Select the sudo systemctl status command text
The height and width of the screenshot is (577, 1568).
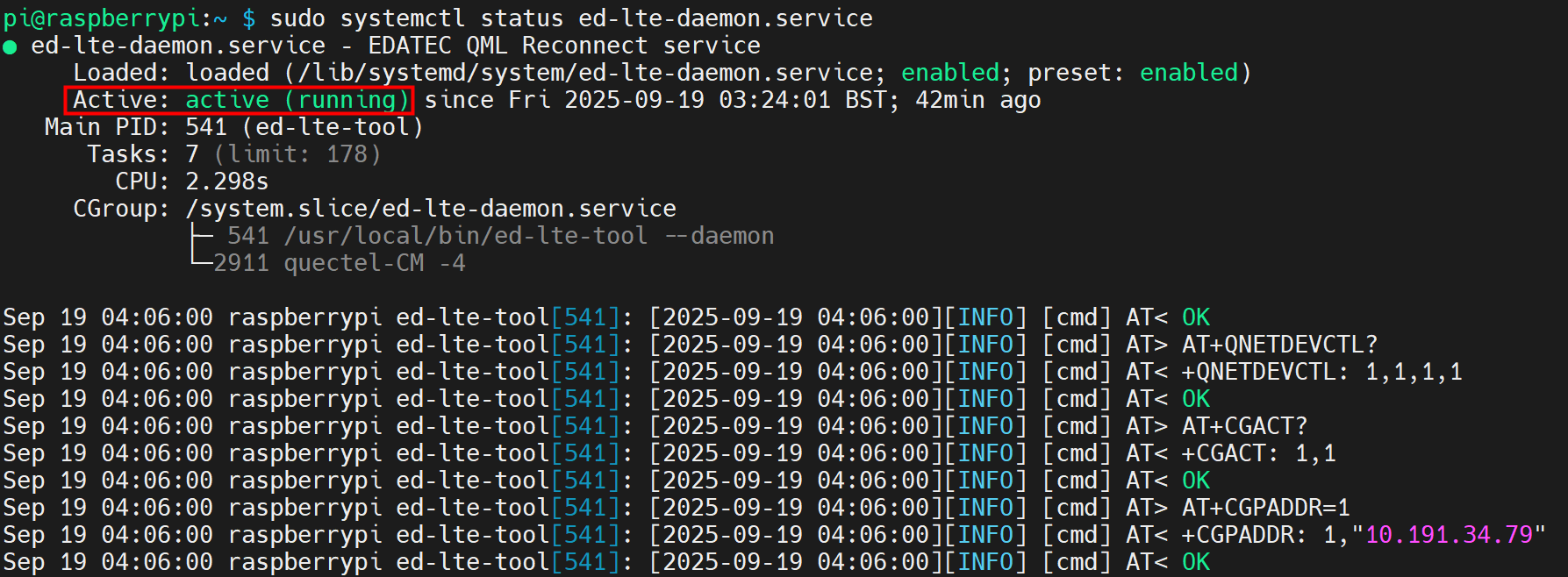pos(570,18)
